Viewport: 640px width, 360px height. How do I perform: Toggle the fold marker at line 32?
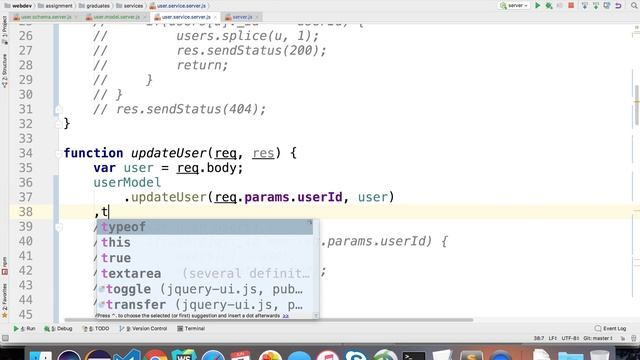pos(58,124)
